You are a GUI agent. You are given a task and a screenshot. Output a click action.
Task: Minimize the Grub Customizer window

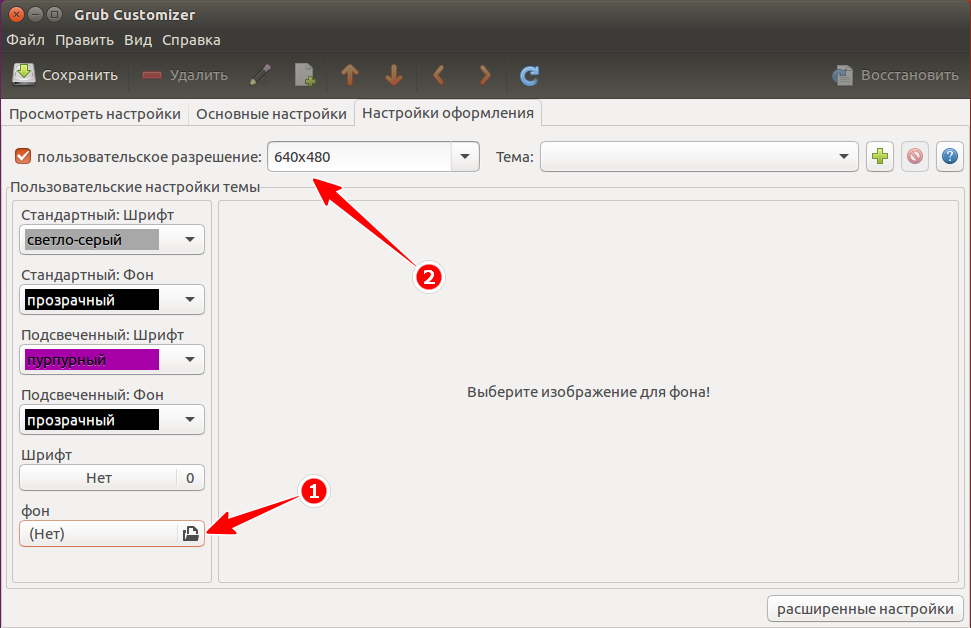point(36,14)
